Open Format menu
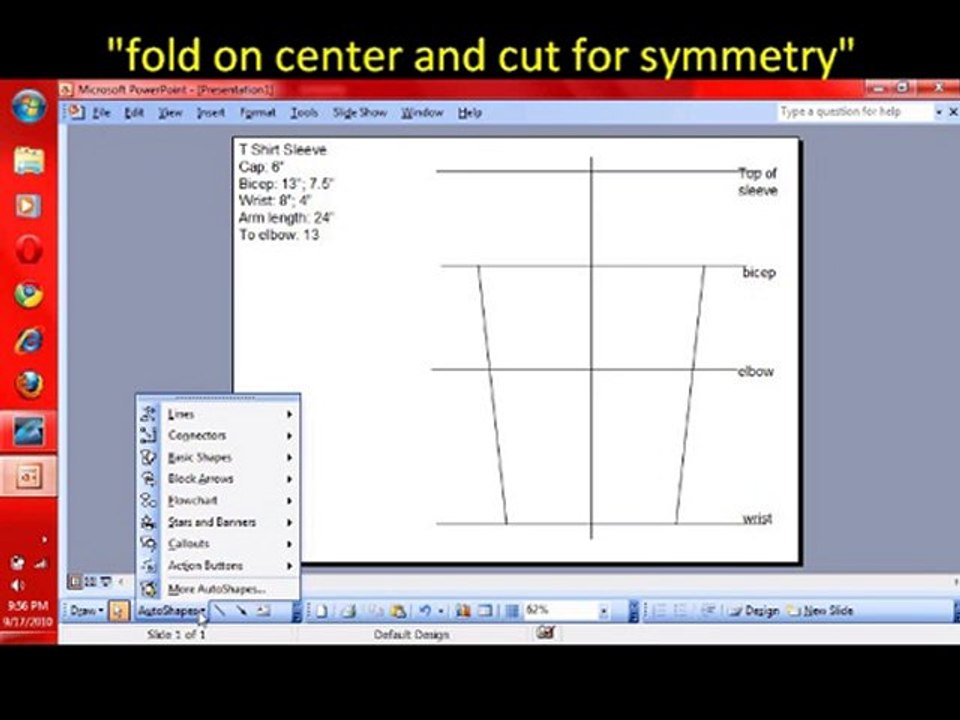The image size is (960, 720). click(257, 113)
